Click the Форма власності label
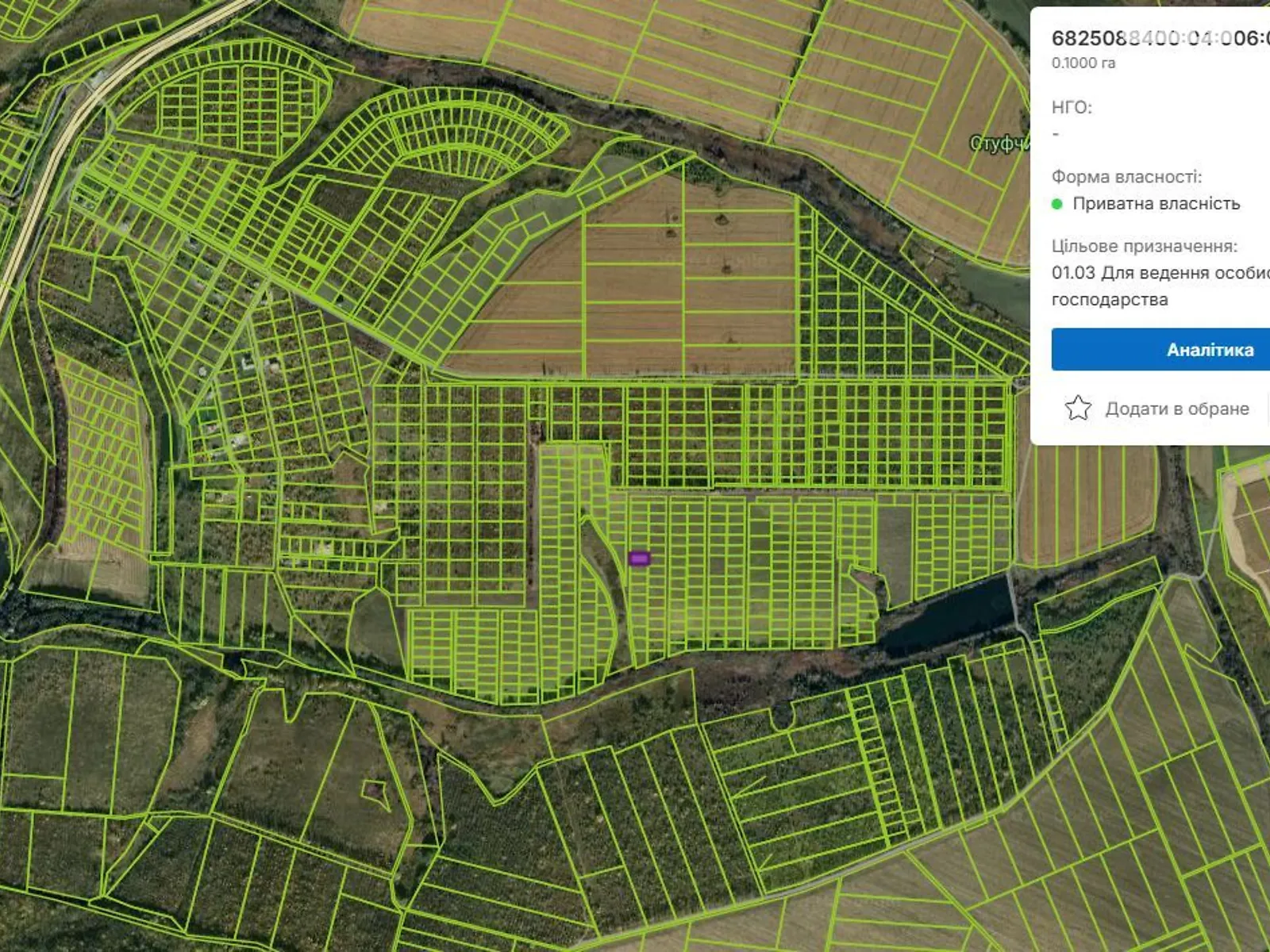 [1126, 177]
